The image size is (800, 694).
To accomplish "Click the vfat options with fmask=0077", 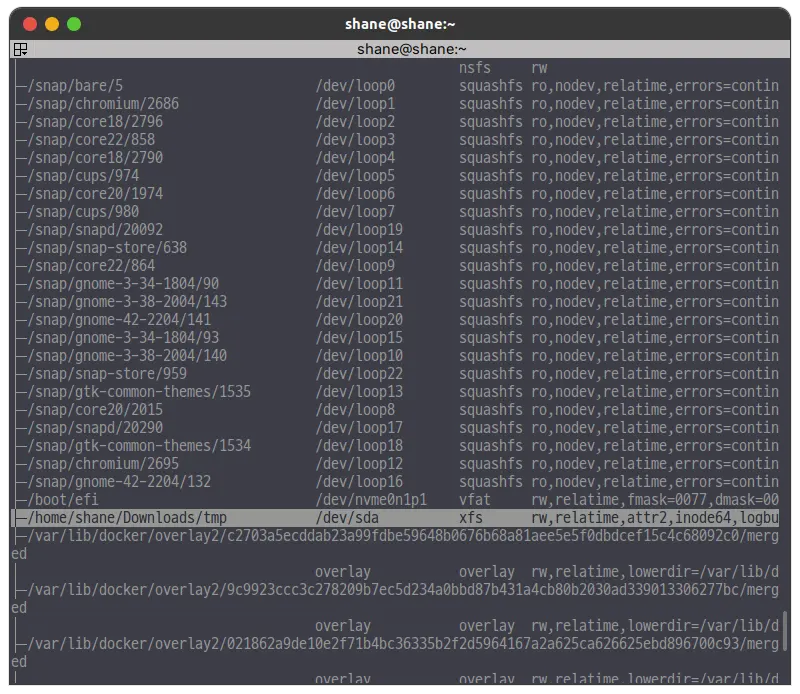I will pyautogui.click(x=655, y=500).
